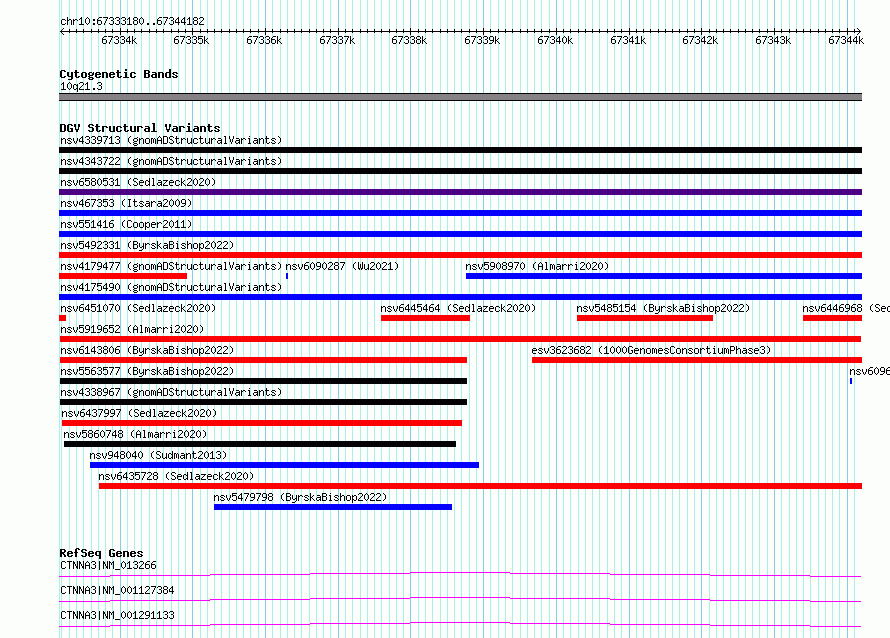The image size is (890, 638).
Task: Select the nsv5908970 Almarri2020 label
Action: pyautogui.click(x=537, y=266)
